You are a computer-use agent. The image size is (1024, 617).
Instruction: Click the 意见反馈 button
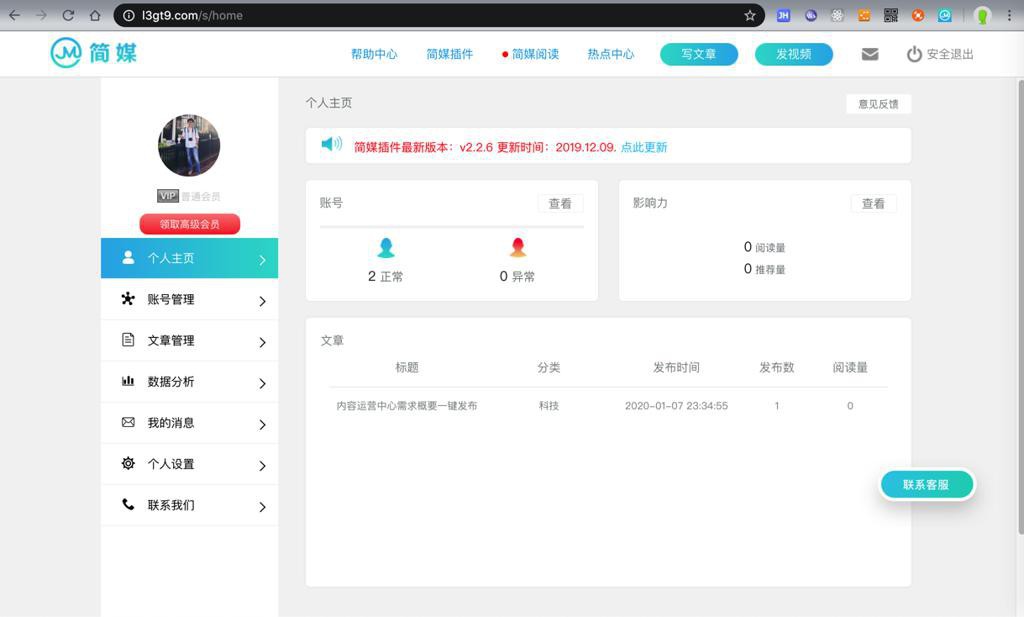(x=878, y=104)
